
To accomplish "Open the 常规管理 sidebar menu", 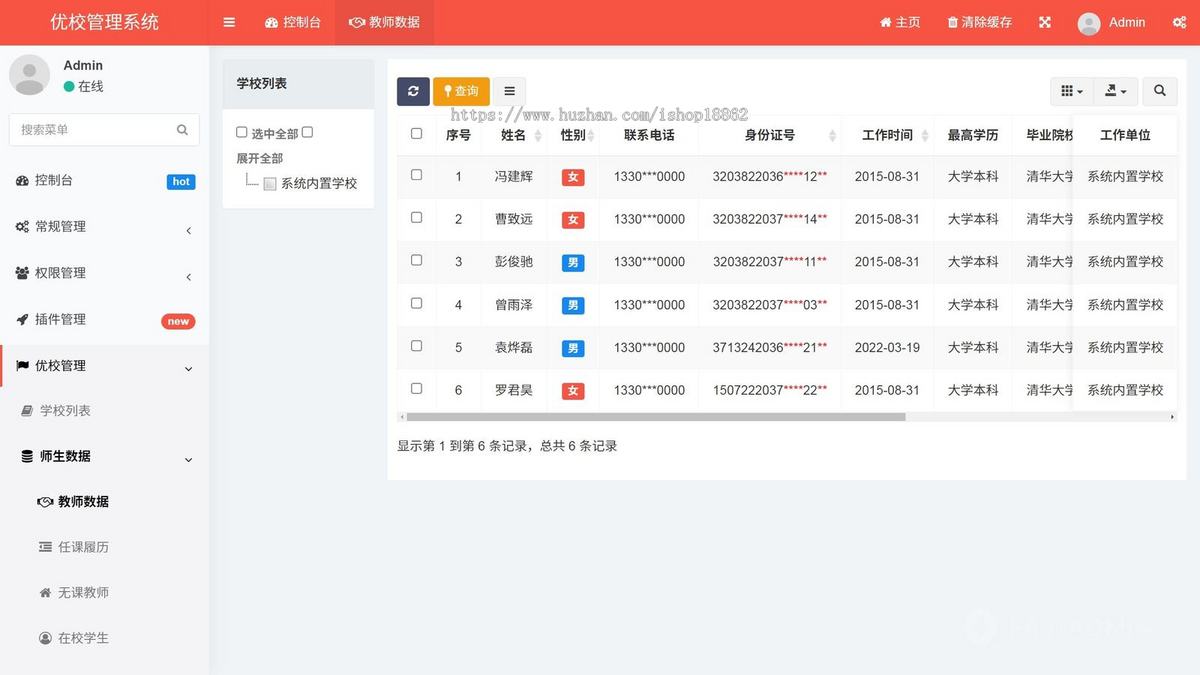I will [x=104, y=226].
